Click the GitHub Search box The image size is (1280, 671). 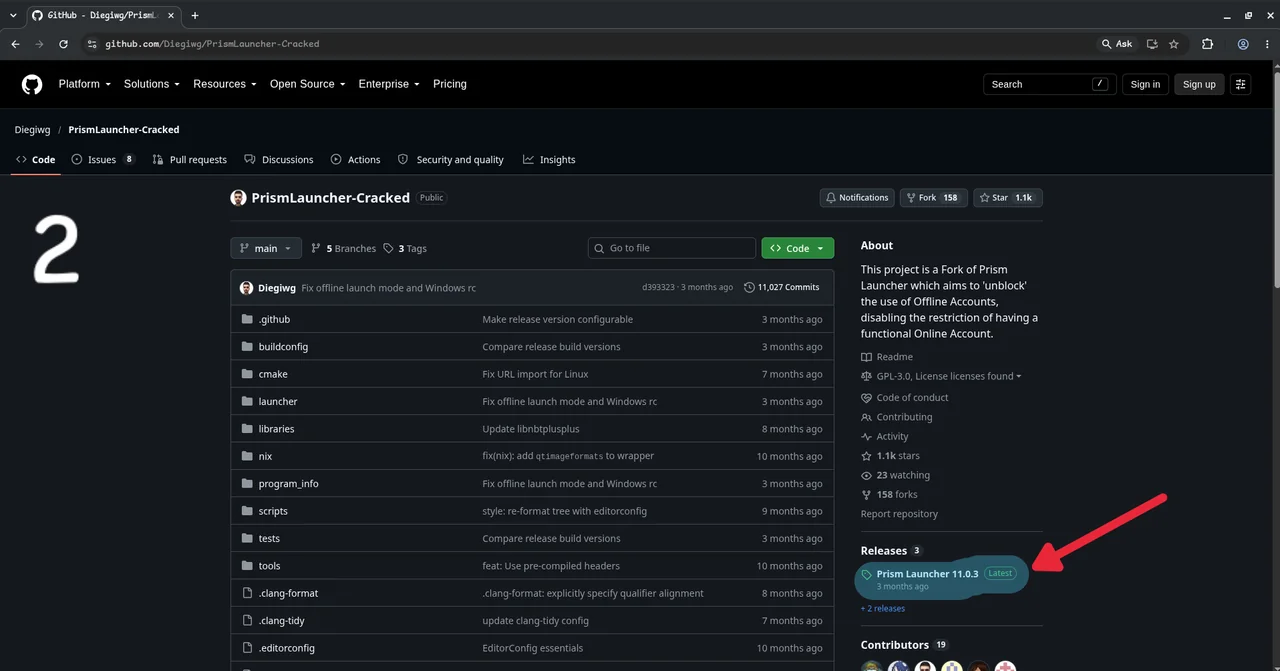[1049, 84]
